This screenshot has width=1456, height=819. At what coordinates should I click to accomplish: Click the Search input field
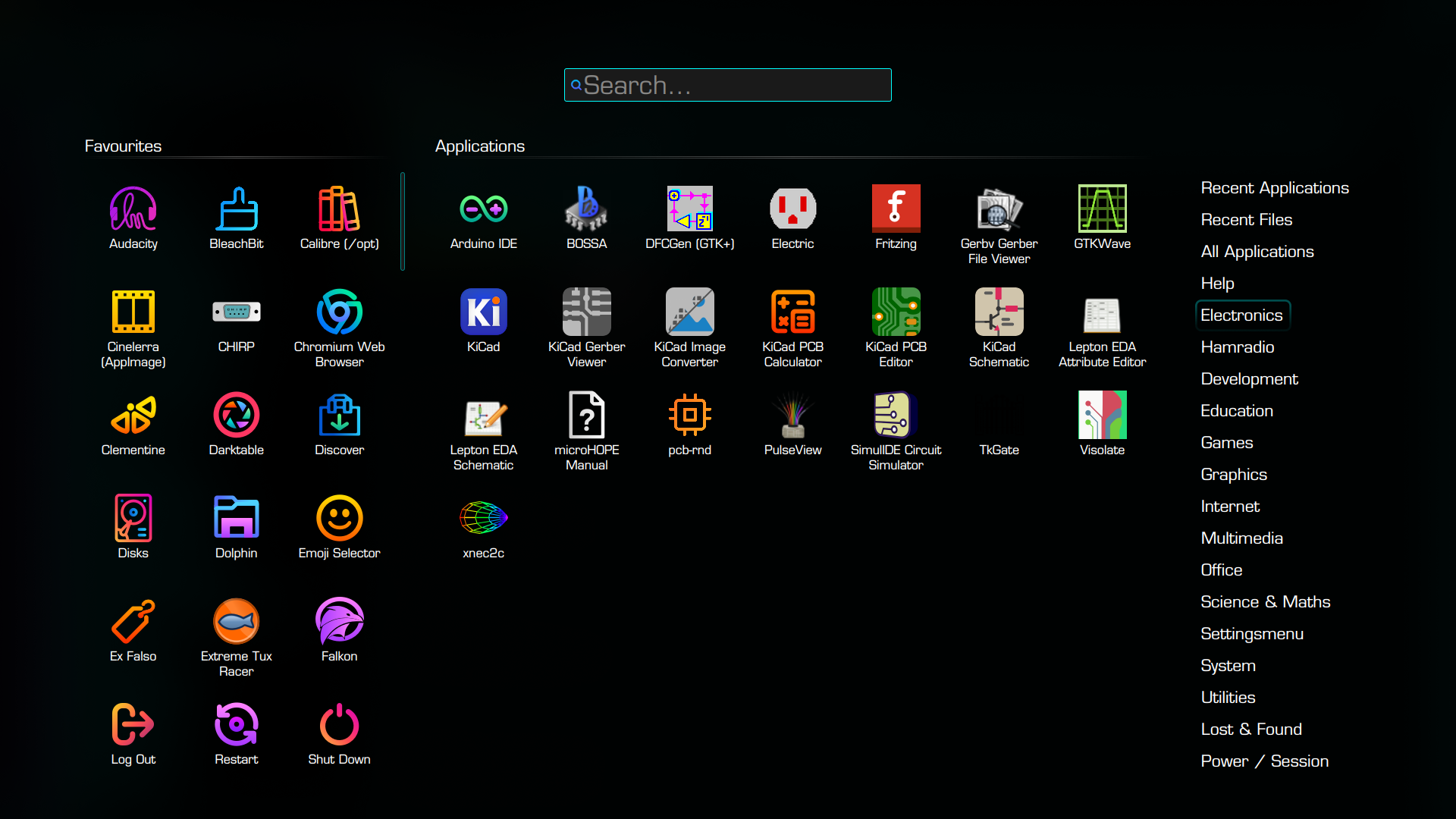click(728, 85)
